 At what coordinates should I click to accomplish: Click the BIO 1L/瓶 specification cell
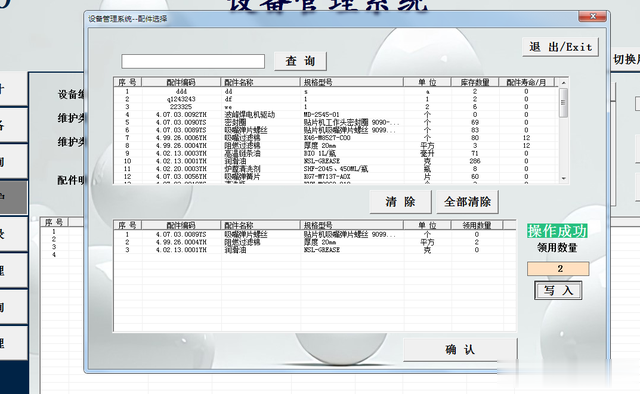click(320, 154)
